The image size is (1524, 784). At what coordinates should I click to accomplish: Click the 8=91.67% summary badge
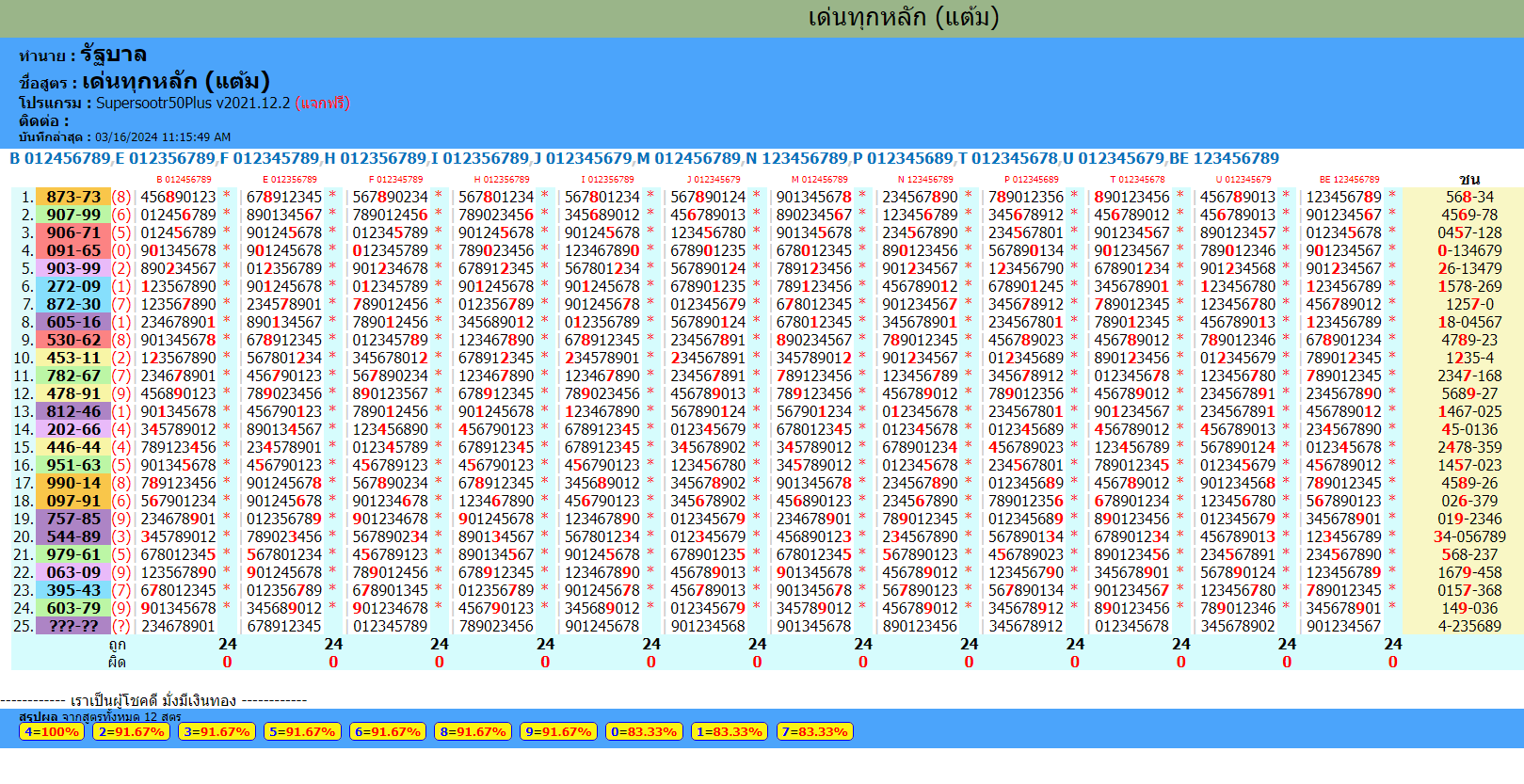point(473,731)
